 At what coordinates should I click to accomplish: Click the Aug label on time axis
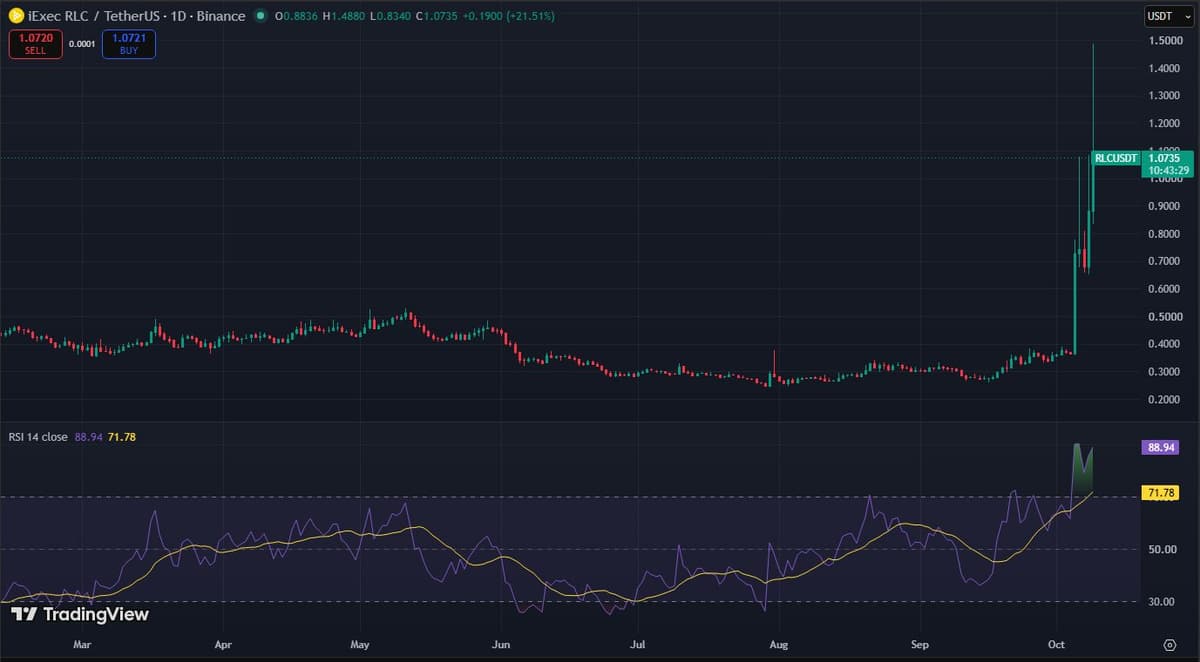(x=779, y=645)
